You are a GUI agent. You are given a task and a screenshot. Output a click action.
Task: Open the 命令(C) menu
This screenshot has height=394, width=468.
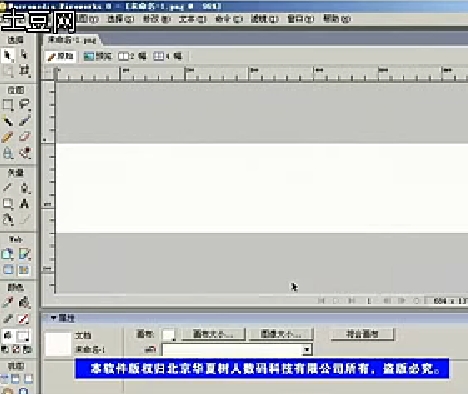(229, 19)
